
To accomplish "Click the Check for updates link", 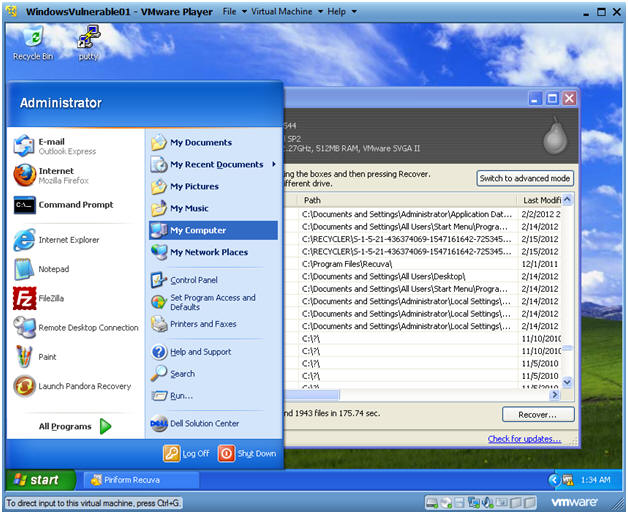I will pos(524,439).
